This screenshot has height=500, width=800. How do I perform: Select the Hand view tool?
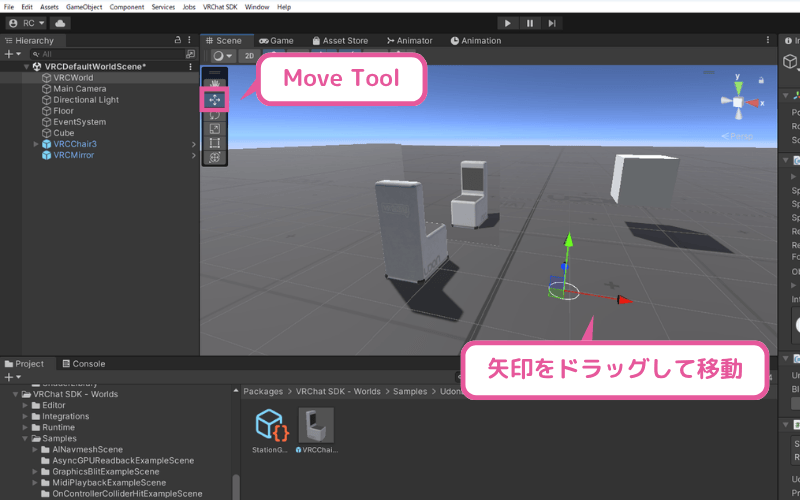(x=214, y=84)
